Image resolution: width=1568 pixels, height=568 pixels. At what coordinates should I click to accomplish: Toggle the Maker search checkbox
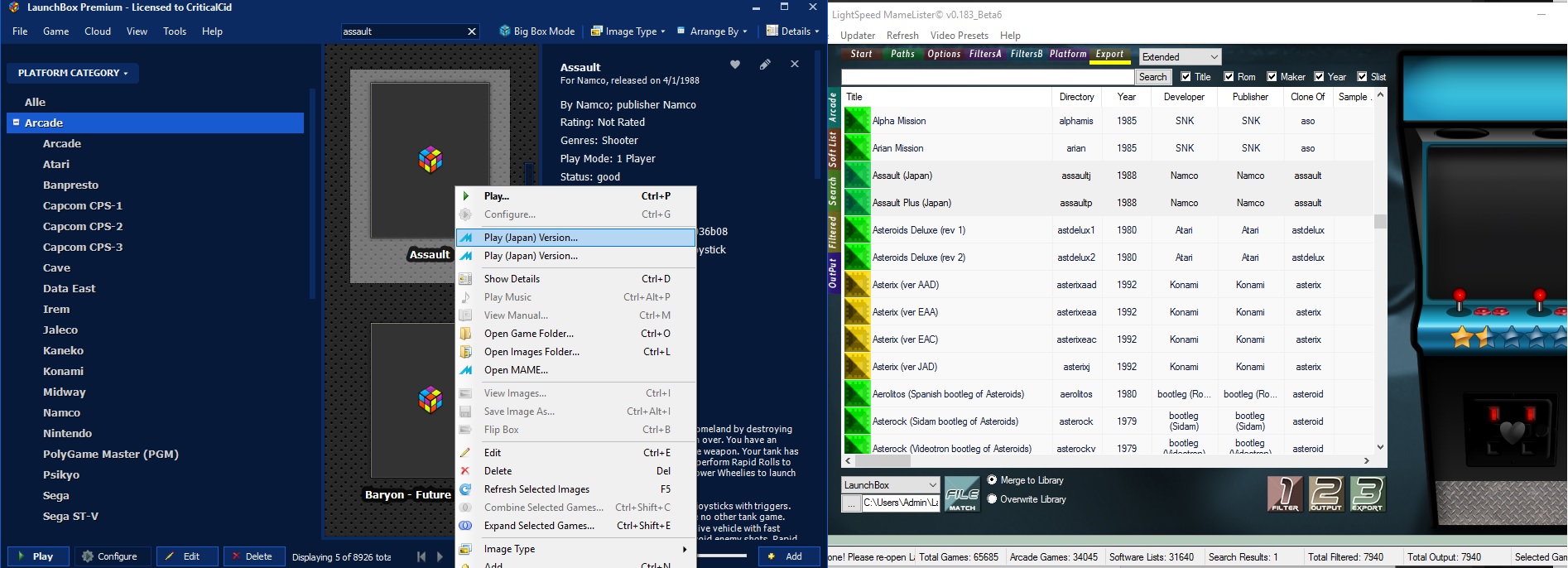point(1272,77)
